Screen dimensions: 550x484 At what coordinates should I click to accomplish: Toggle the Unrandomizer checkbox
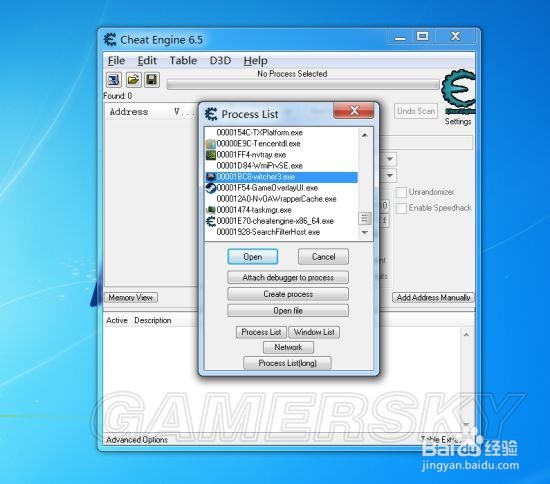(401, 192)
